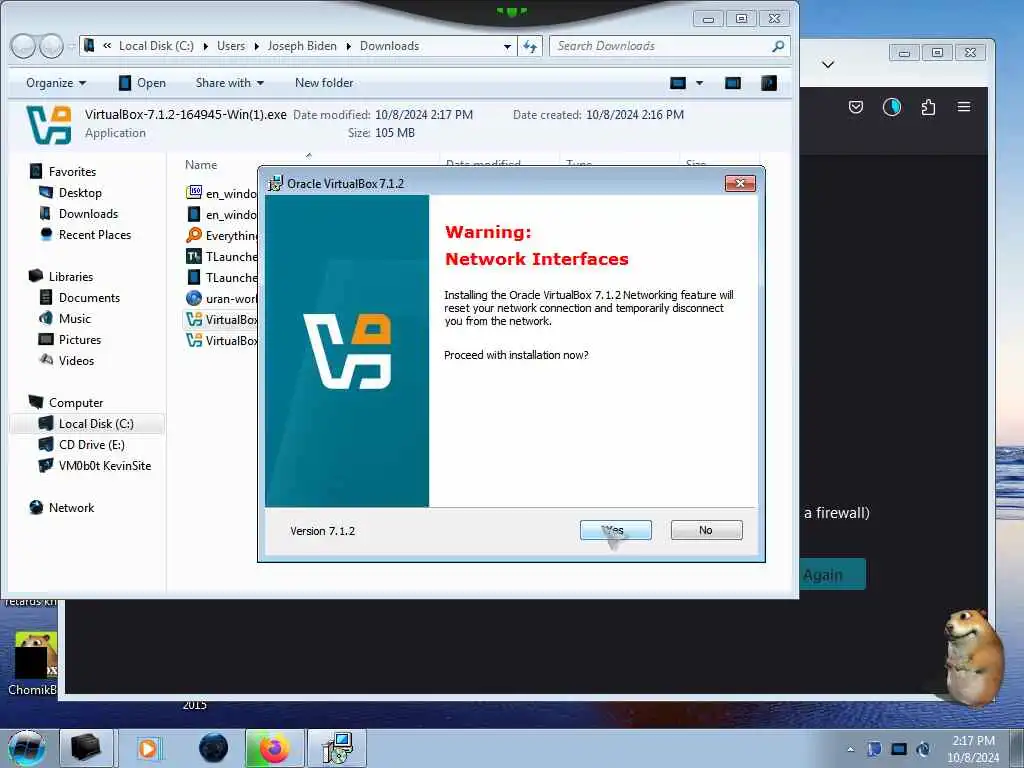Click the search magnifier icon
This screenshot has width=1024, height=768.
tap(778, 46)
